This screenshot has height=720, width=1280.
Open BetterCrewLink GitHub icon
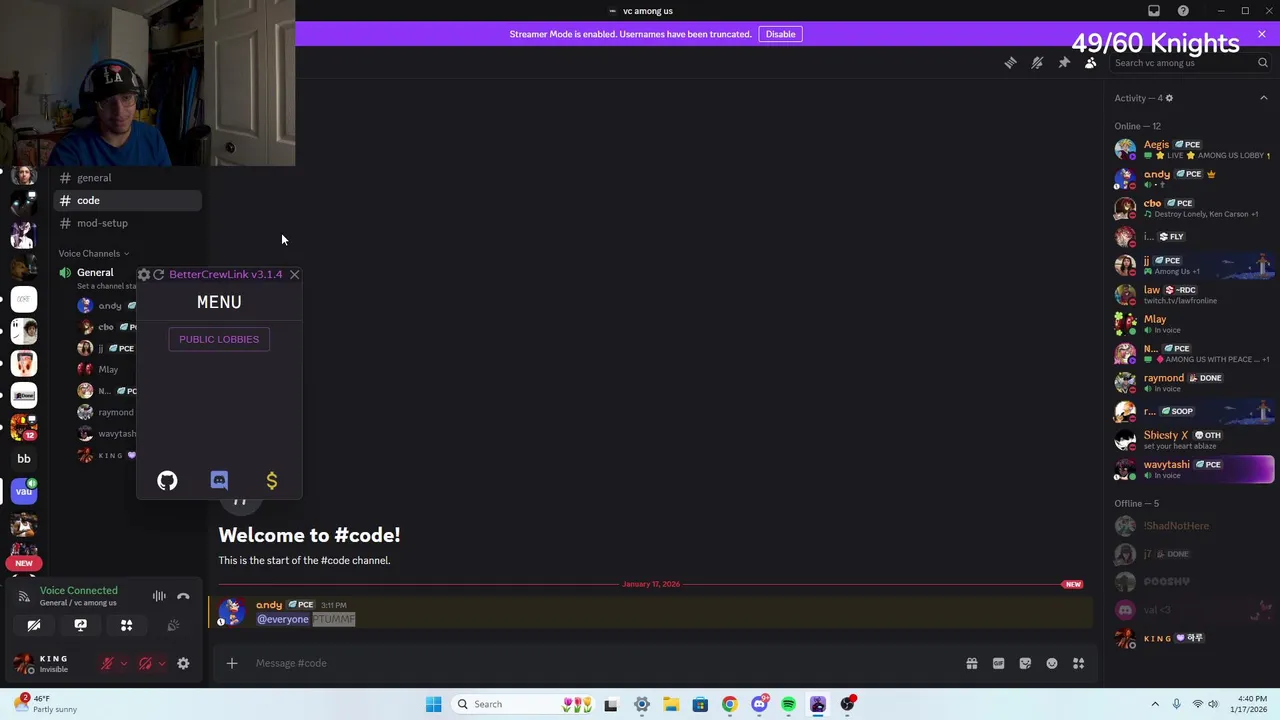pyautogui.click(x=167, y=481)
